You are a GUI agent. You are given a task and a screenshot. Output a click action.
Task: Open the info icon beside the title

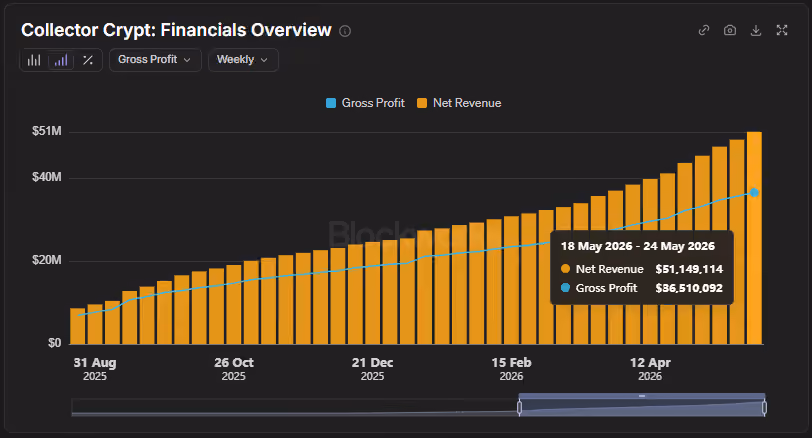point(345,31)
